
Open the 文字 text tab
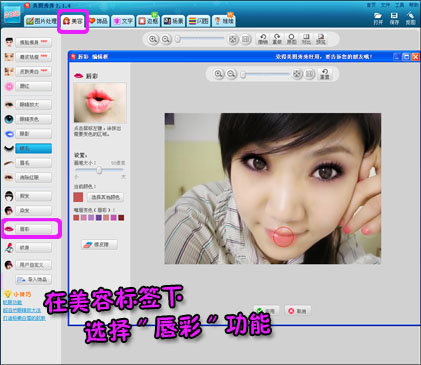tap(123, 21)
